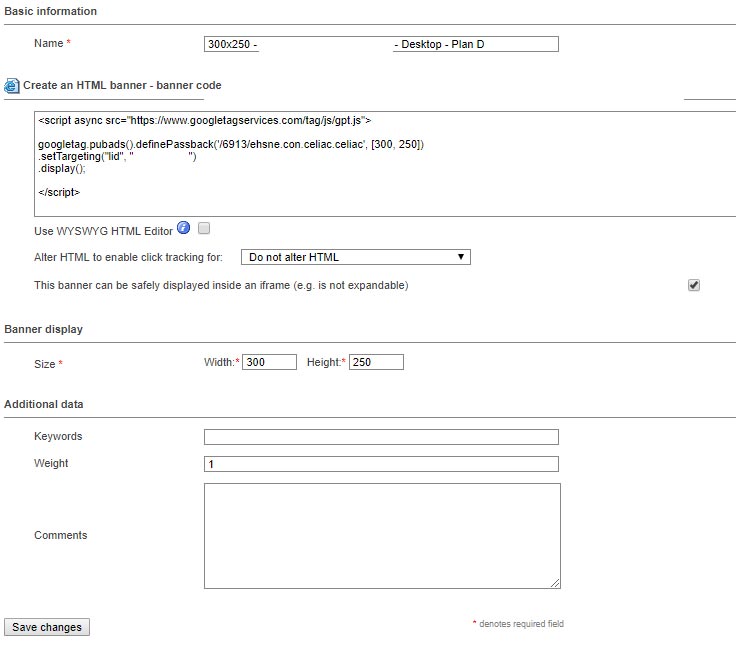
Task: Enable the Use WYSWYG HTML Editor checkbox
Action: point(204,229)
